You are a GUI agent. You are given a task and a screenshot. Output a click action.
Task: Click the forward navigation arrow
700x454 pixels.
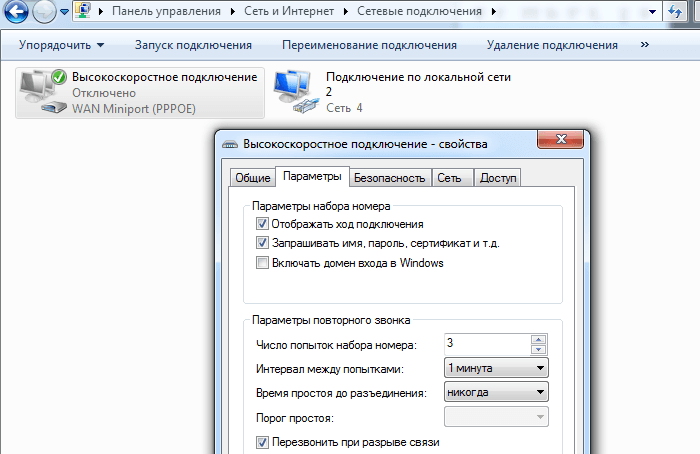click(45, 11)
